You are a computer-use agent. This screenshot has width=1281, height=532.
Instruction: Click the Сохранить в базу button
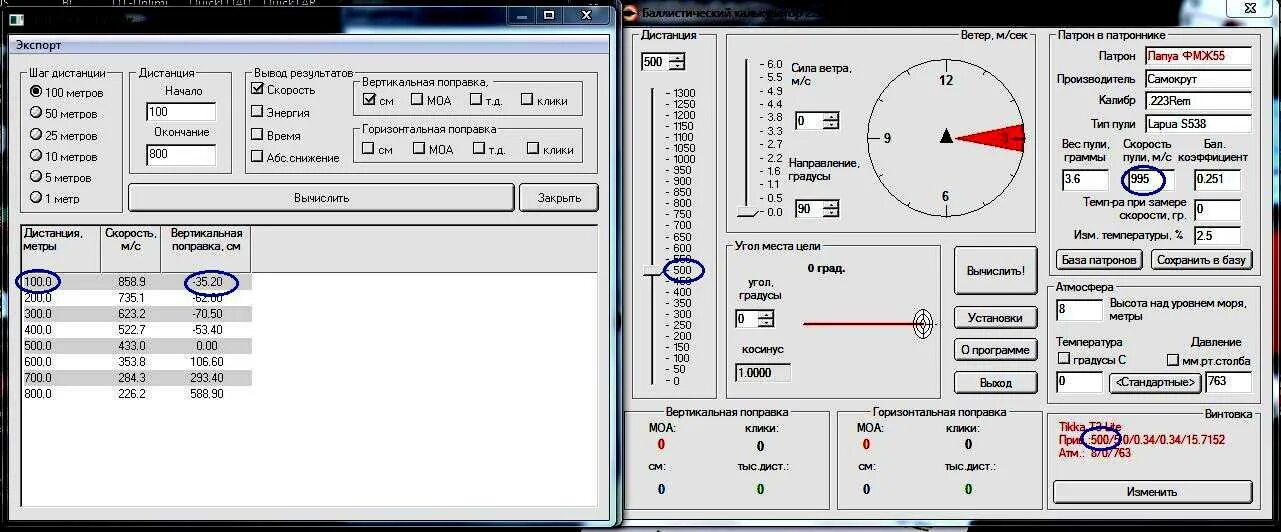pyautogui.click(x=1202, y=260)
